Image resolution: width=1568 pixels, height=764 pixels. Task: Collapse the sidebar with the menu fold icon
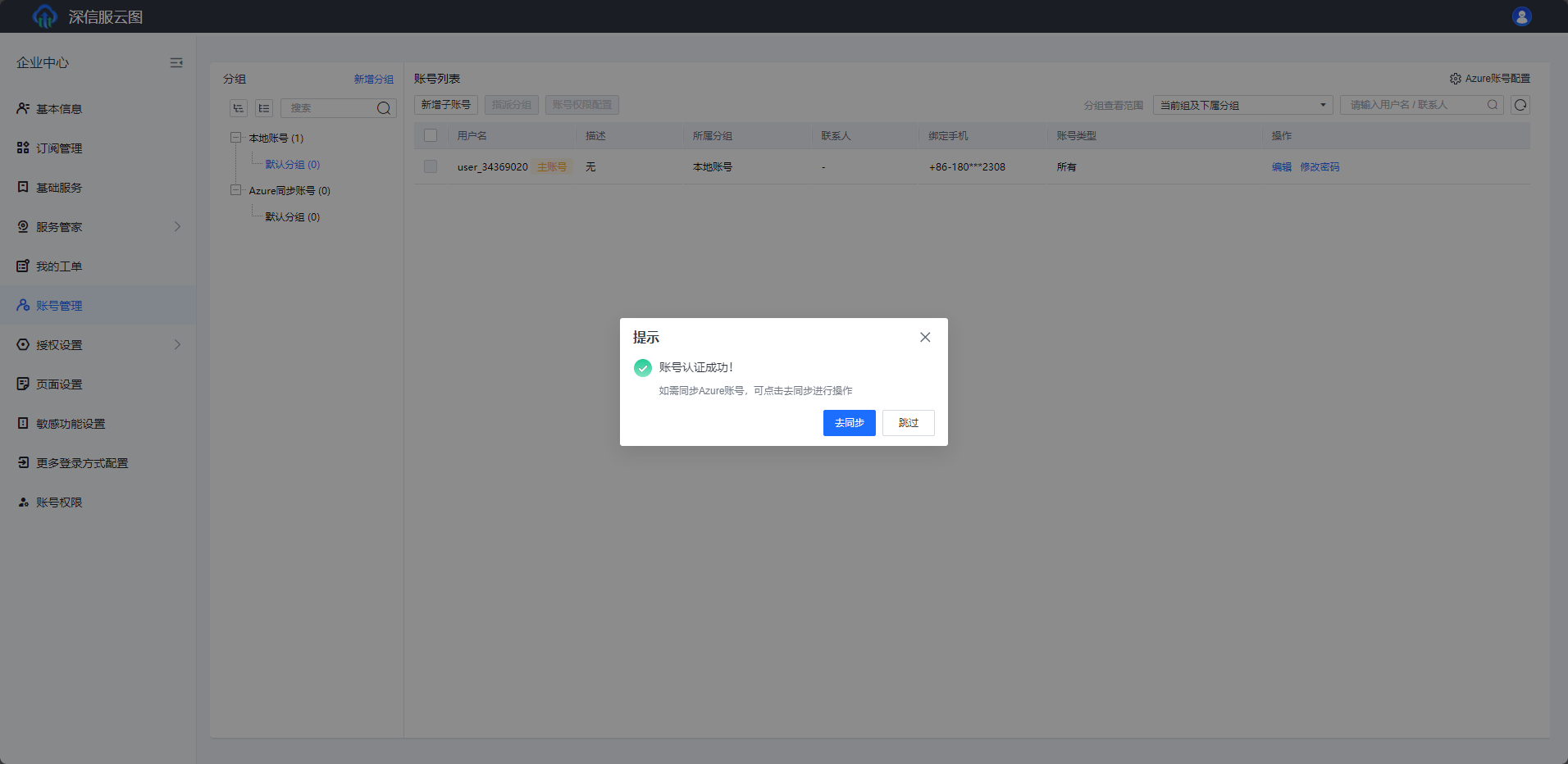point(176,63)
